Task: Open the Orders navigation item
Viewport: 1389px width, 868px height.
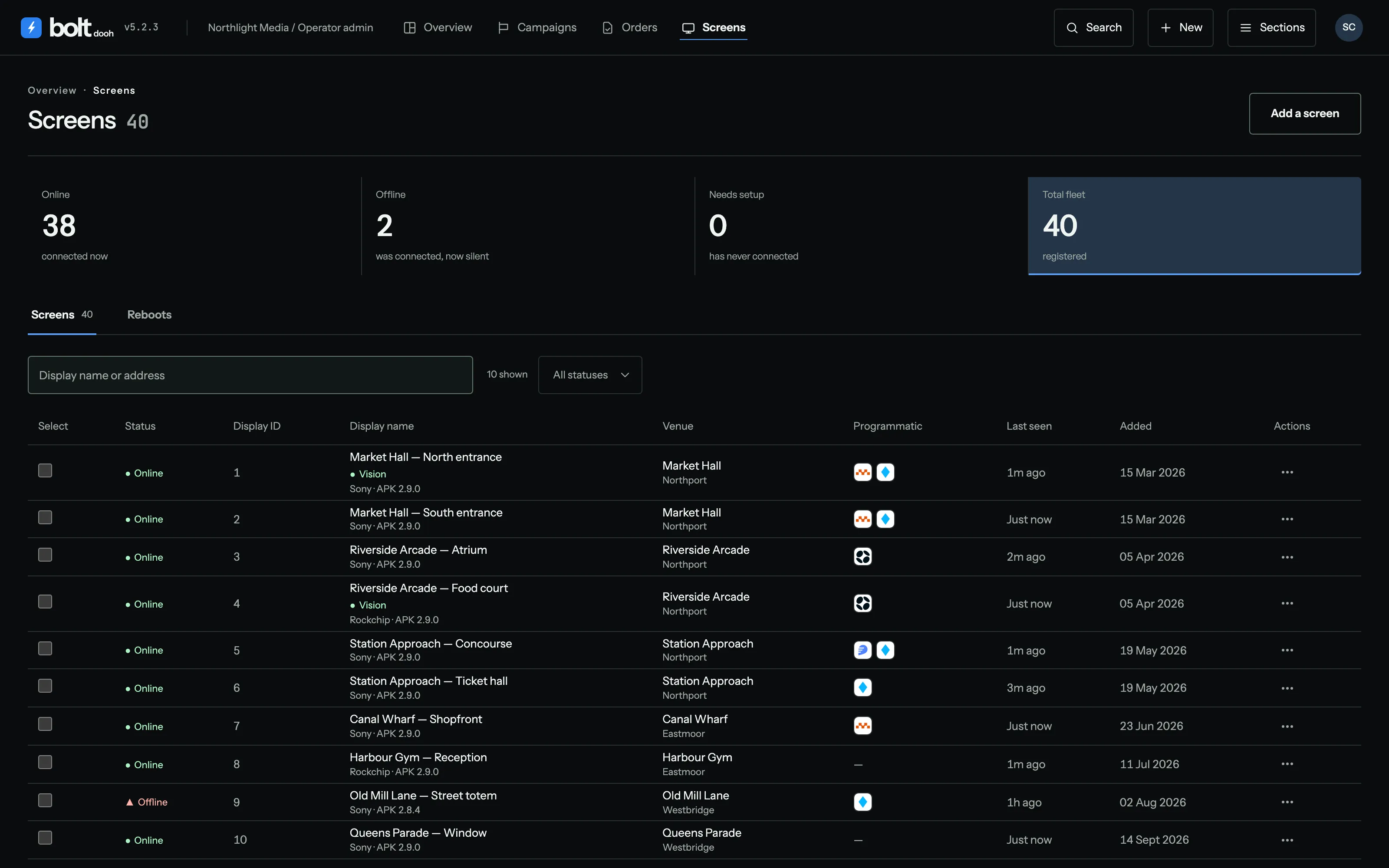Action: pyautogui.click(x=630, y=27)
